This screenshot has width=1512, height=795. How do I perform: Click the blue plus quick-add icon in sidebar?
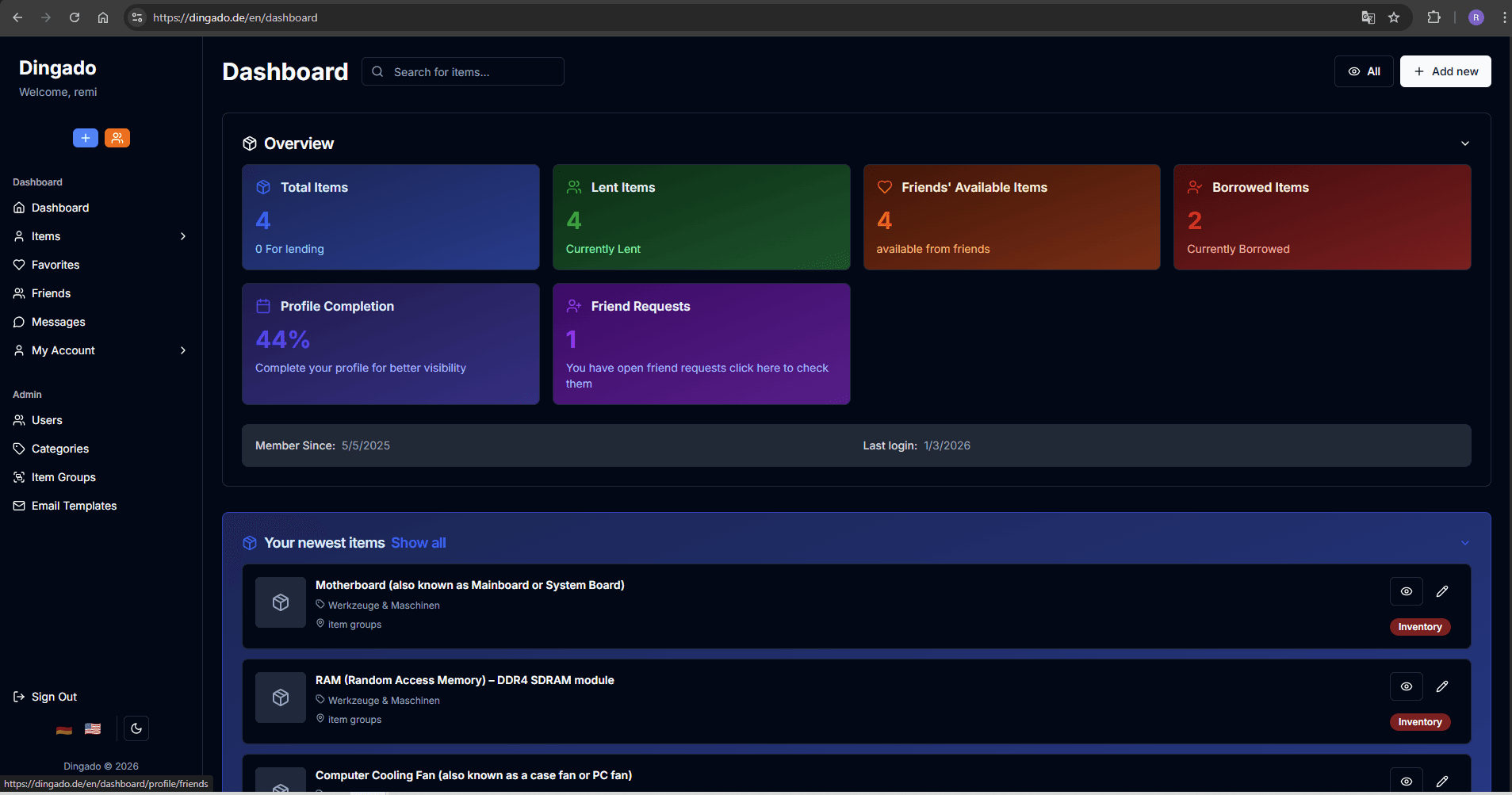(x=86, y=138)
